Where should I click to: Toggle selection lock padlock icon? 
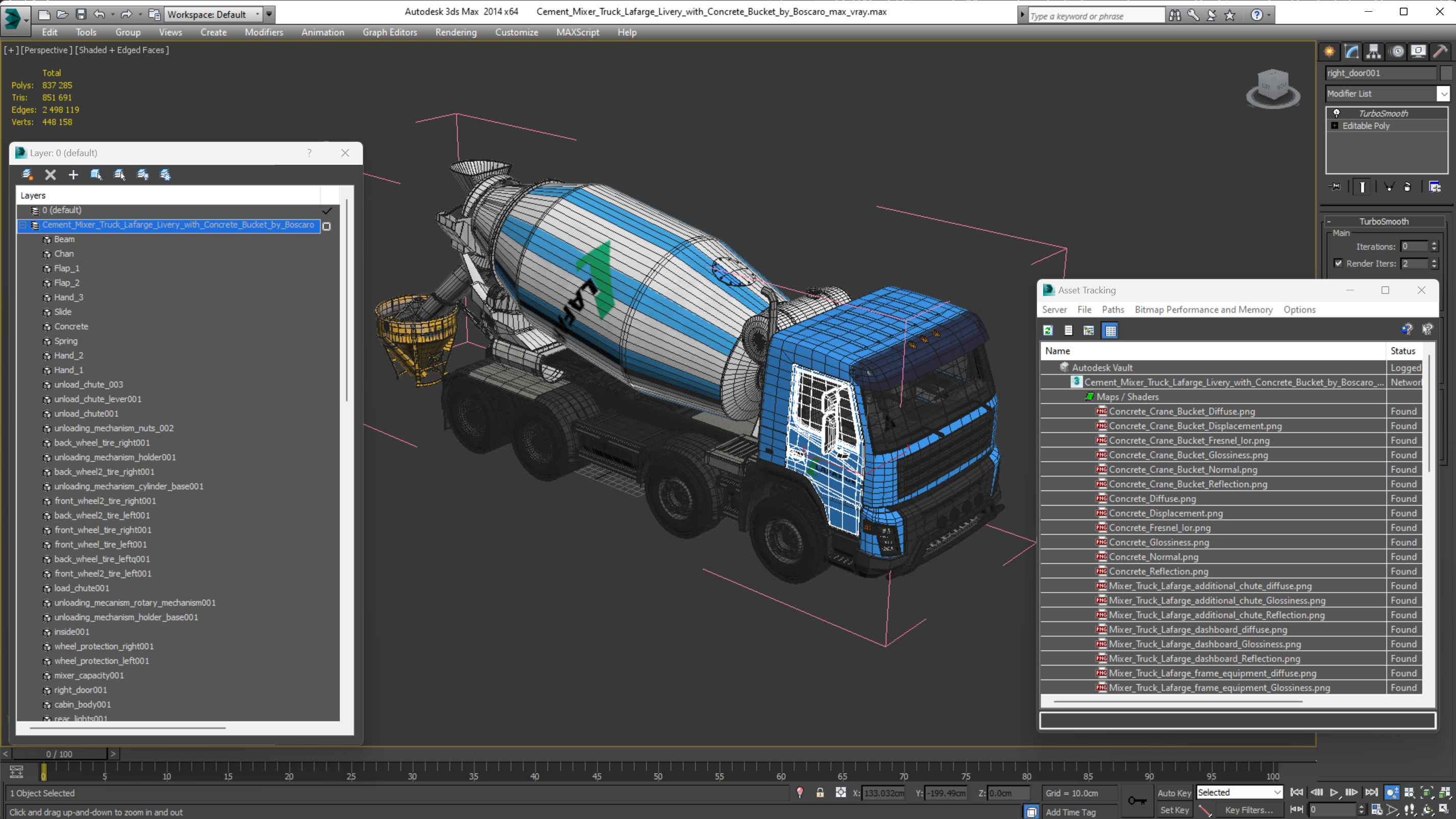[x=820, y=792]
